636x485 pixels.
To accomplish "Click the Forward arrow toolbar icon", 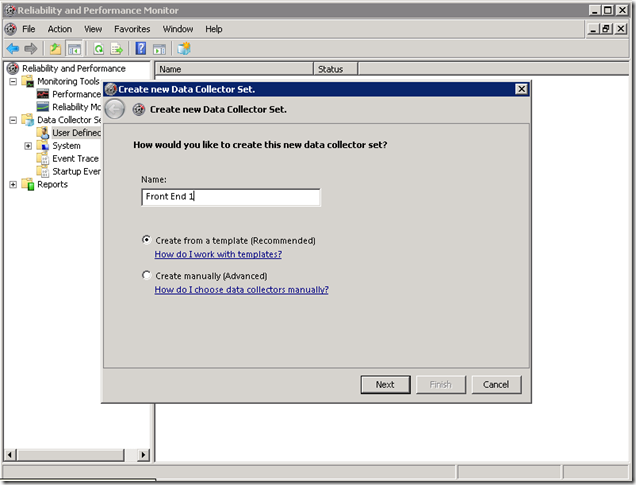I will [x=30, y=49].
